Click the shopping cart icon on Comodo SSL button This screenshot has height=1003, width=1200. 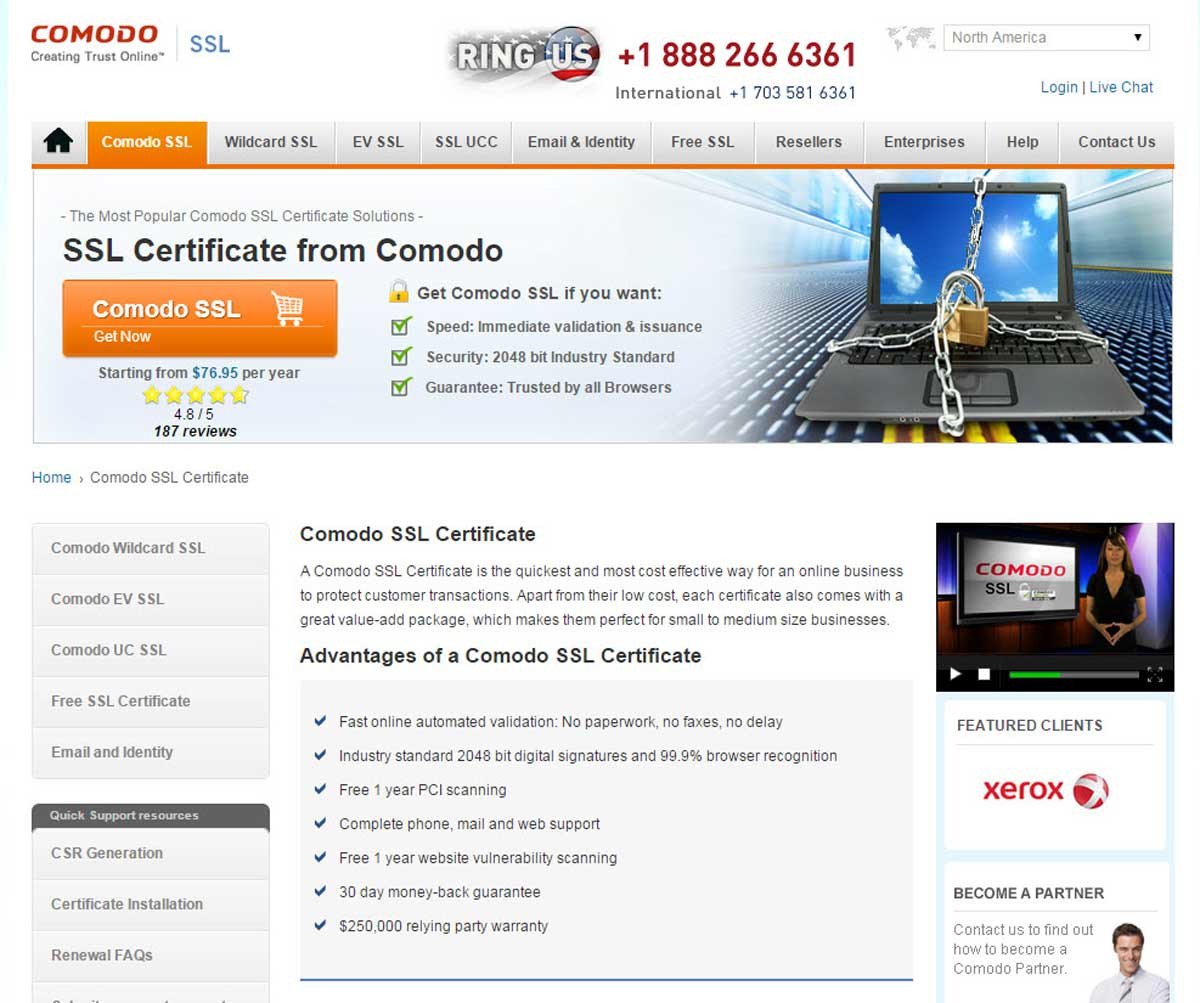(x=288, y=308)
